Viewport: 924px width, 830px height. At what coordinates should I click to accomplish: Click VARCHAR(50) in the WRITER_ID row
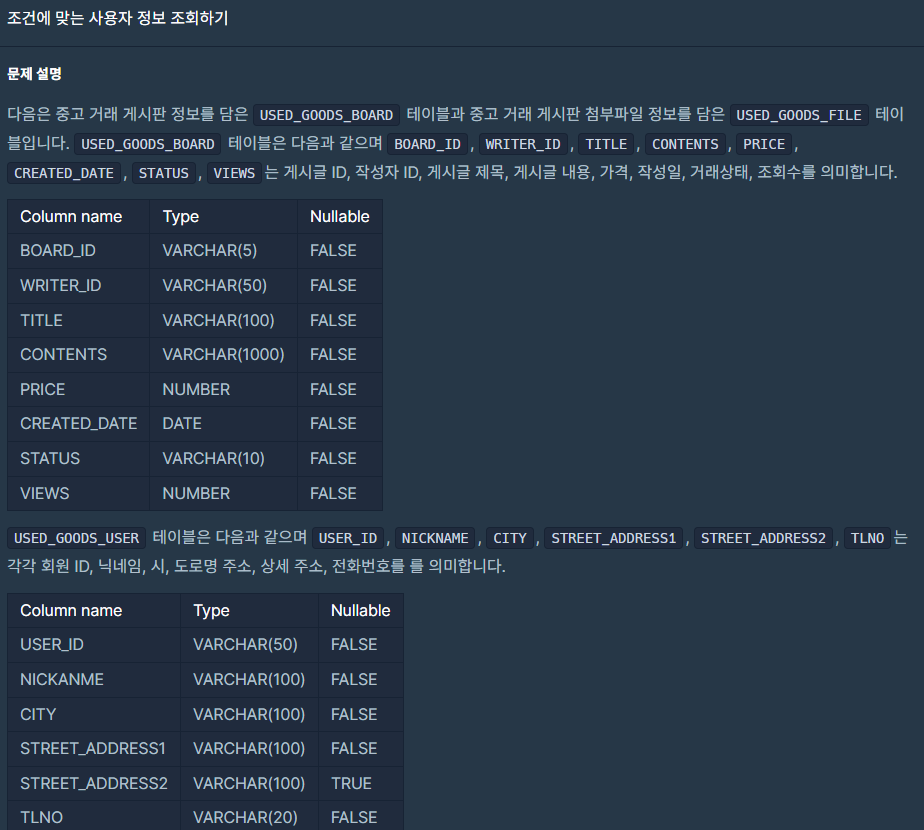[223, 286]
